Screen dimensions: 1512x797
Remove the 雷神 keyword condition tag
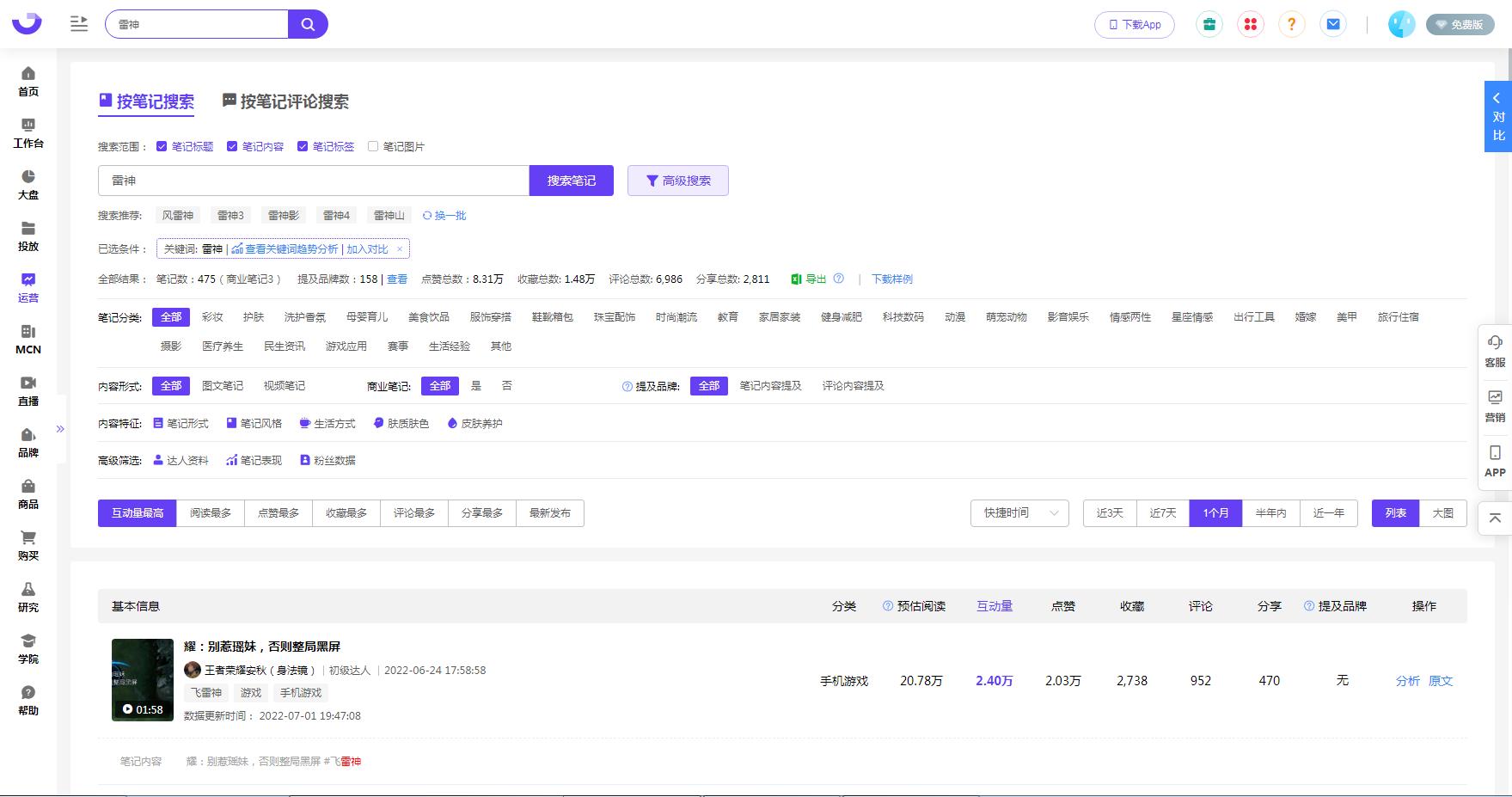(x=400, y=249)
